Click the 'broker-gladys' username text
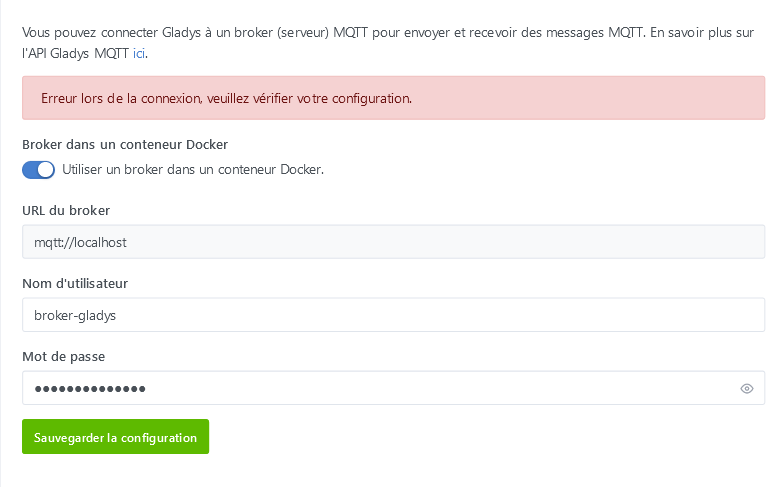This screenshot has width=782, height=487. click(x=75, y=315)
